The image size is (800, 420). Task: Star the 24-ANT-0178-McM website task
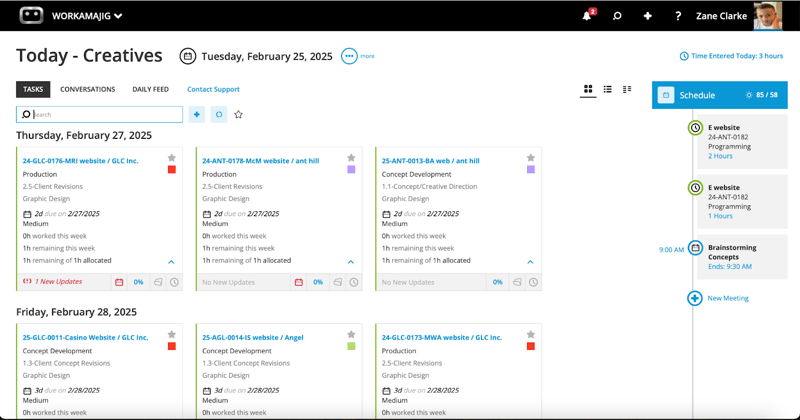(351, 158)
